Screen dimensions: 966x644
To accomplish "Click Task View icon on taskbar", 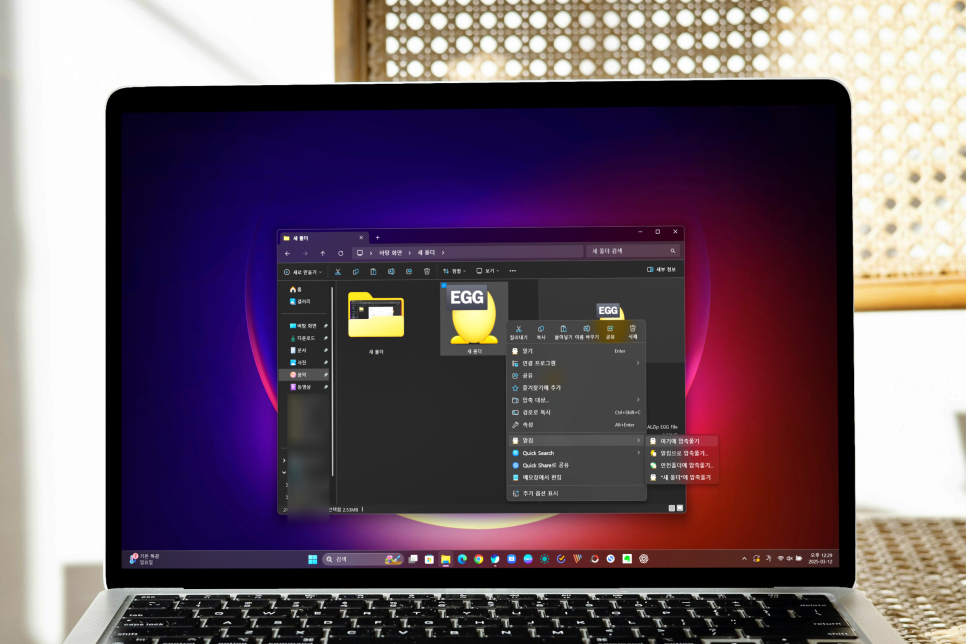I will (x=413, y=559).
